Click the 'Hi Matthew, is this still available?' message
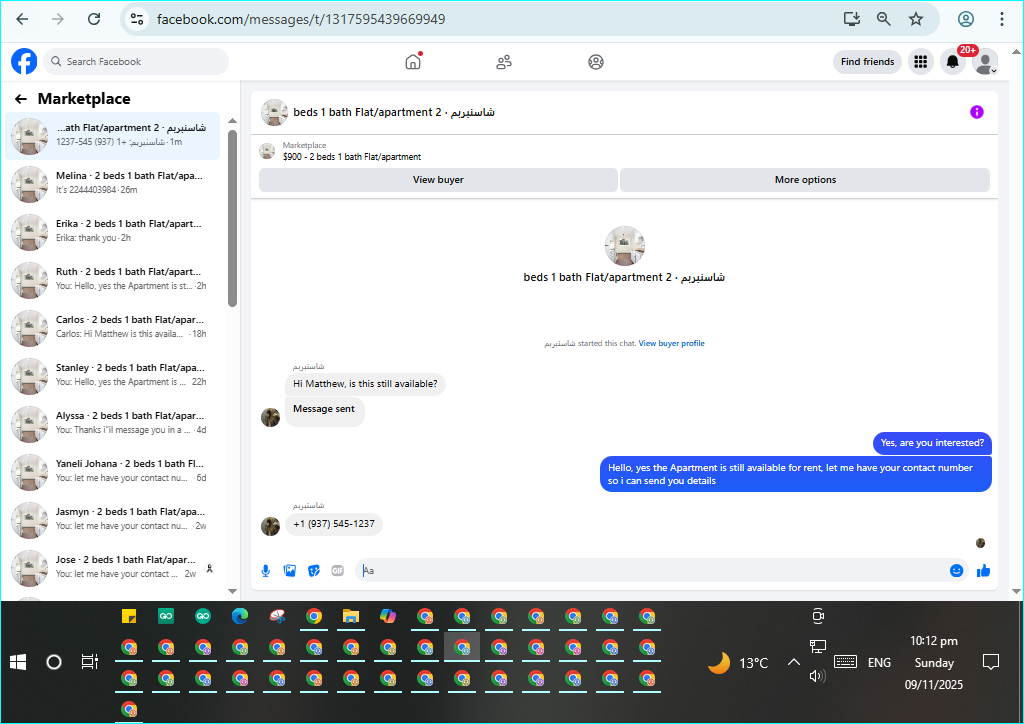The width and height of the screenshot is (1024, 724). coord(365,384)
